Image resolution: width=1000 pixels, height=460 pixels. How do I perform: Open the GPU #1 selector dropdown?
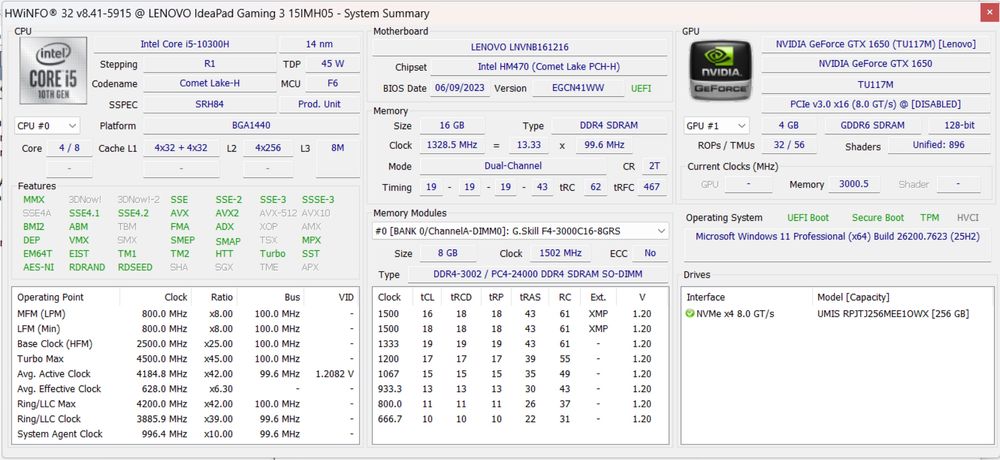(x=716, y=126)
